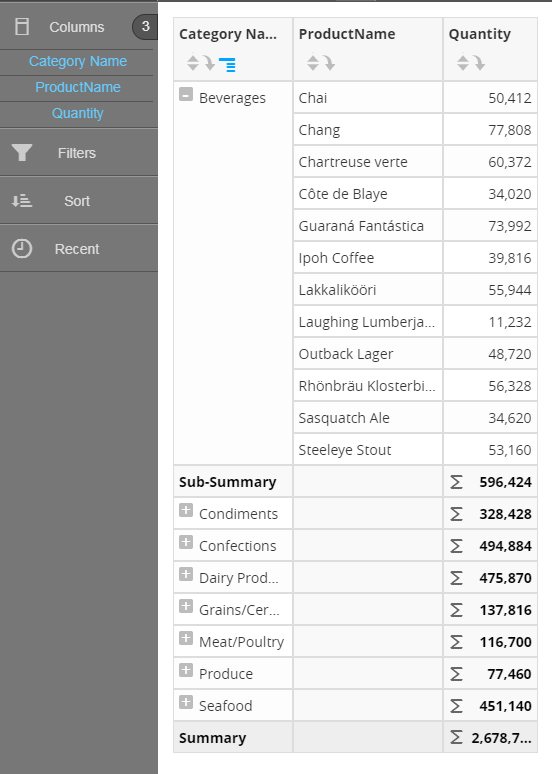Image resolution: width=552 pixels, height=774 pixels.
Task: Click the up-down sort icon in Quantity header
Action: pyautogui.click(x=463, y=63)
